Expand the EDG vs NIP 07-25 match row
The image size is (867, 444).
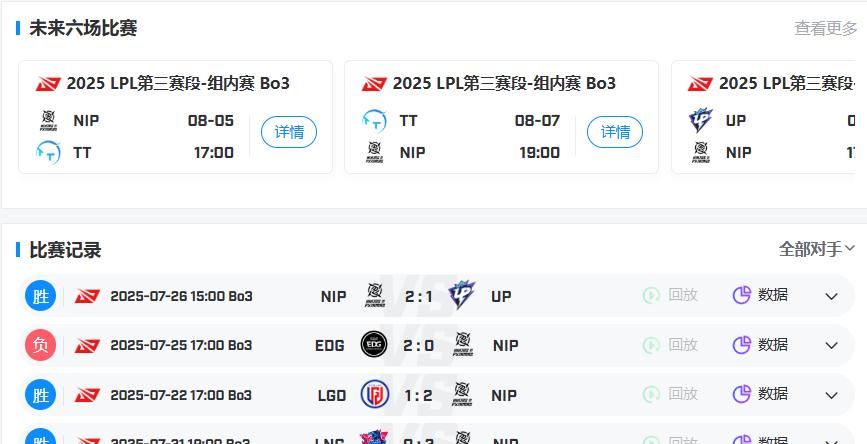(x=832, y=346)
